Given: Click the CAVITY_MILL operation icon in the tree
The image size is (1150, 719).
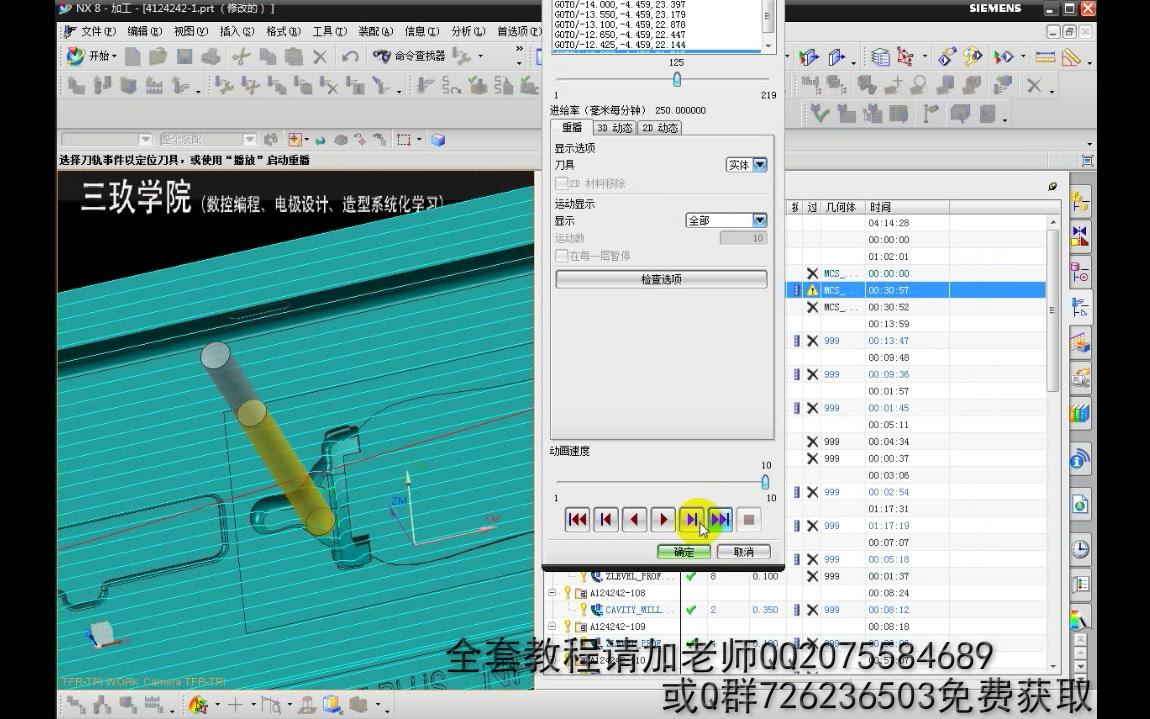Looking at the screenshot, I should coord(597,609).
